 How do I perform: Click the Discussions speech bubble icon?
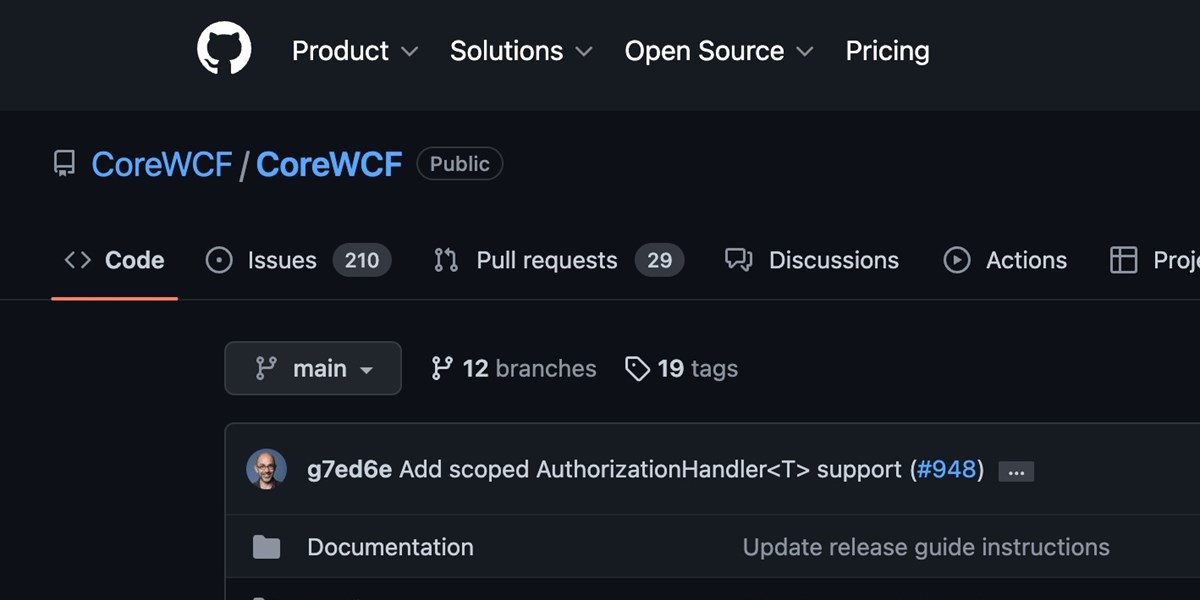[738, 260]
